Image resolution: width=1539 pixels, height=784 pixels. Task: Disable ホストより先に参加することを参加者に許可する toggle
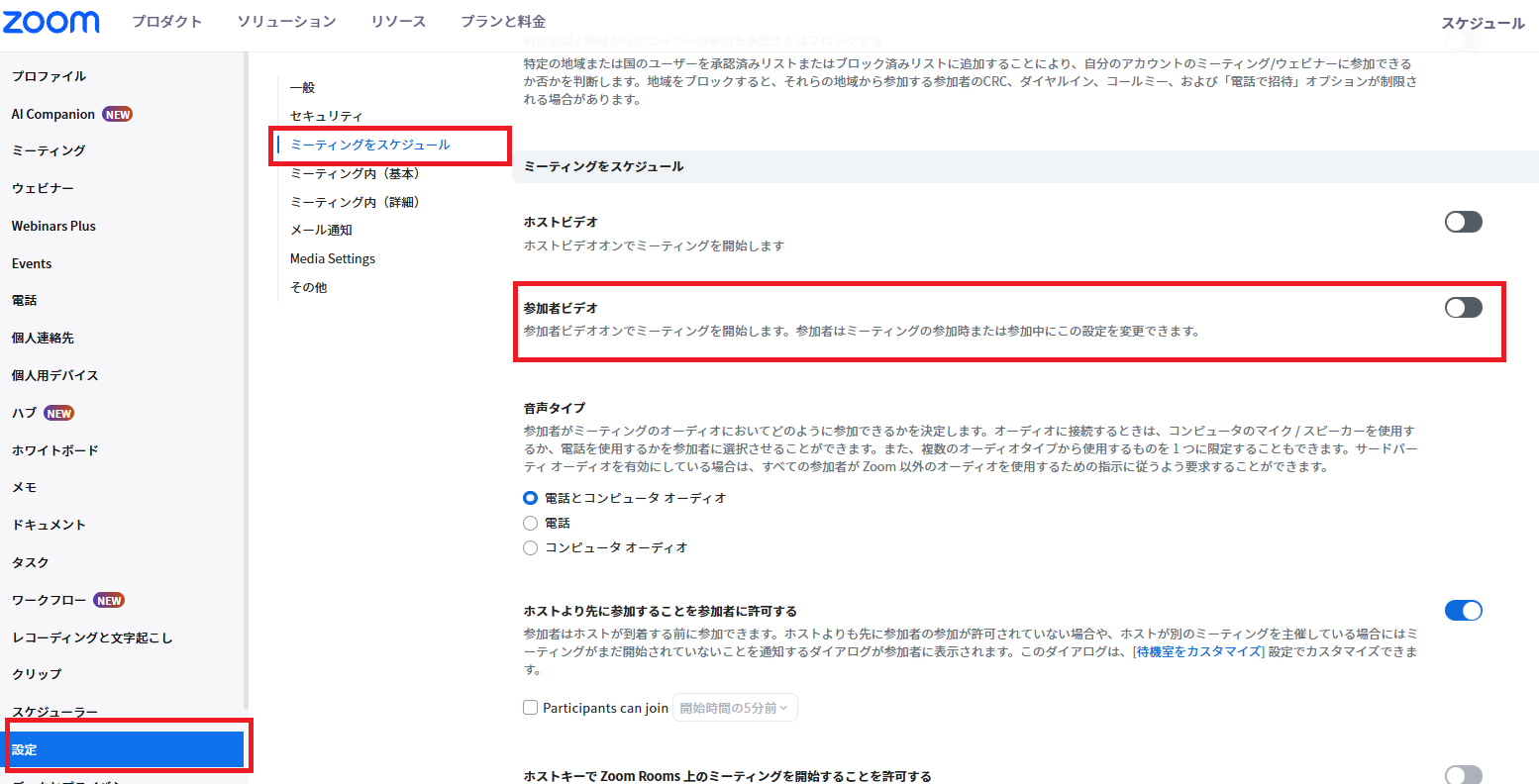tap(1463, 611)
